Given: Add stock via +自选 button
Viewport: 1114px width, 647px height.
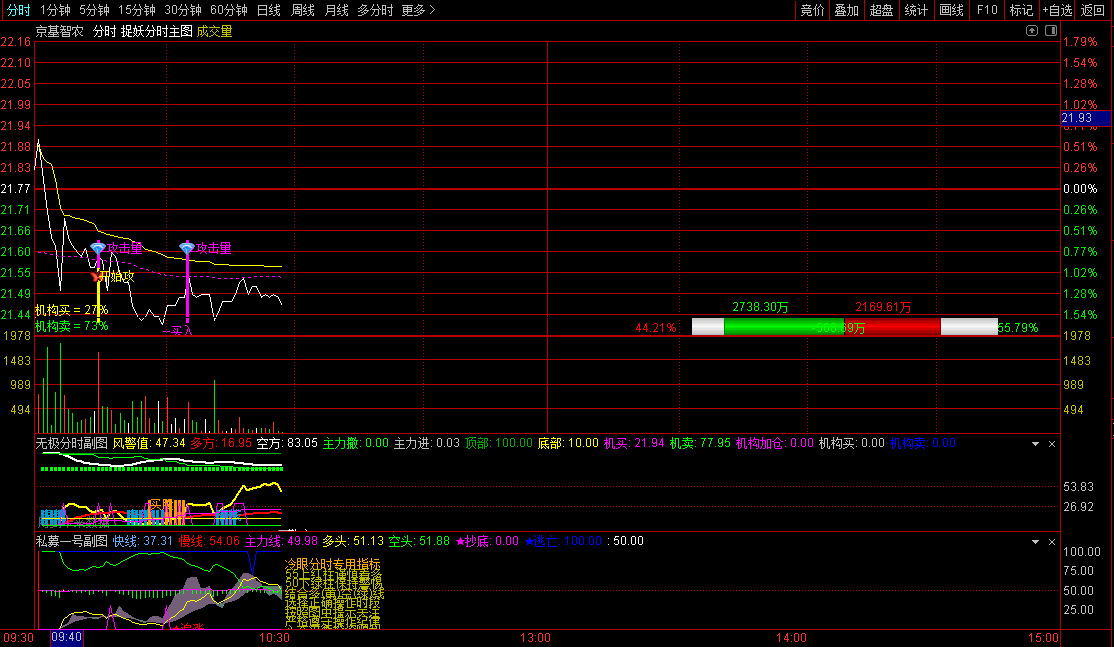Looking at the screenshot, I should click(x=1057, y=10).
